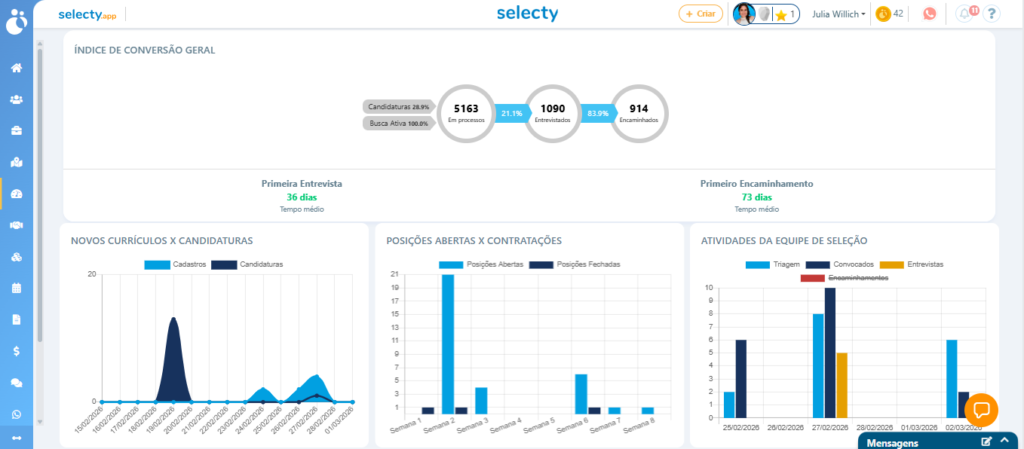Toggle the Posições Abertas legend item

tap(482, 264)
